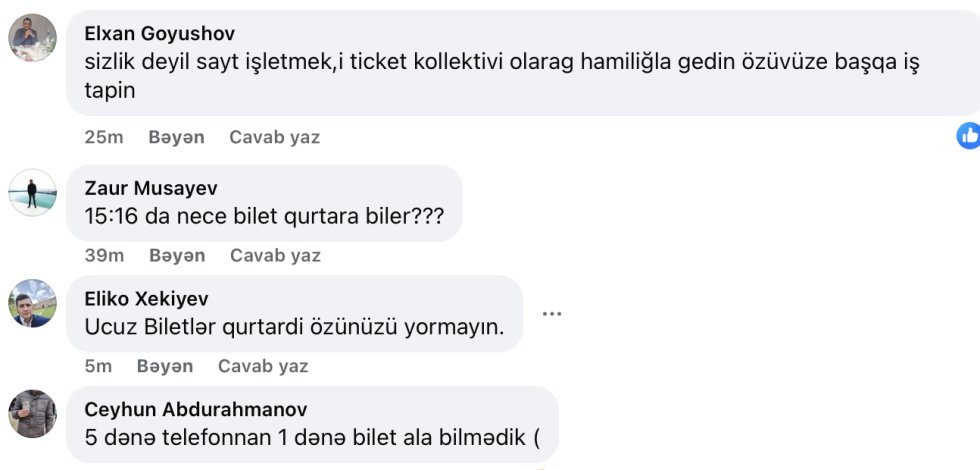Click the 39m comment timestamp
Image resolution: width=980 pixels, height=470 pixels.
(x=104, y=255)
